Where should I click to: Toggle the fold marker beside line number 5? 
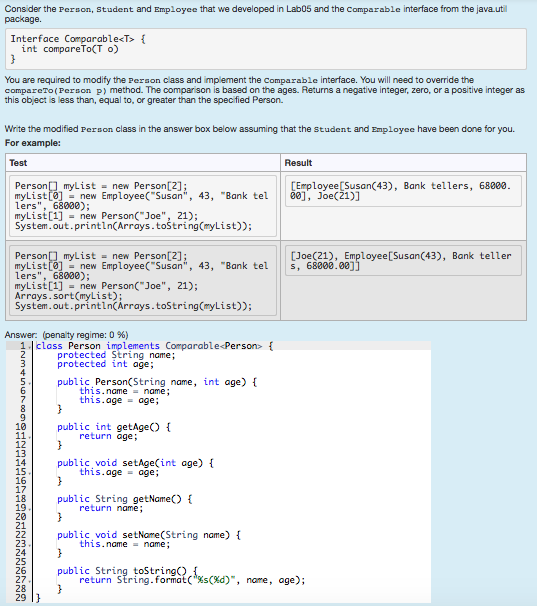pos(30,383)
